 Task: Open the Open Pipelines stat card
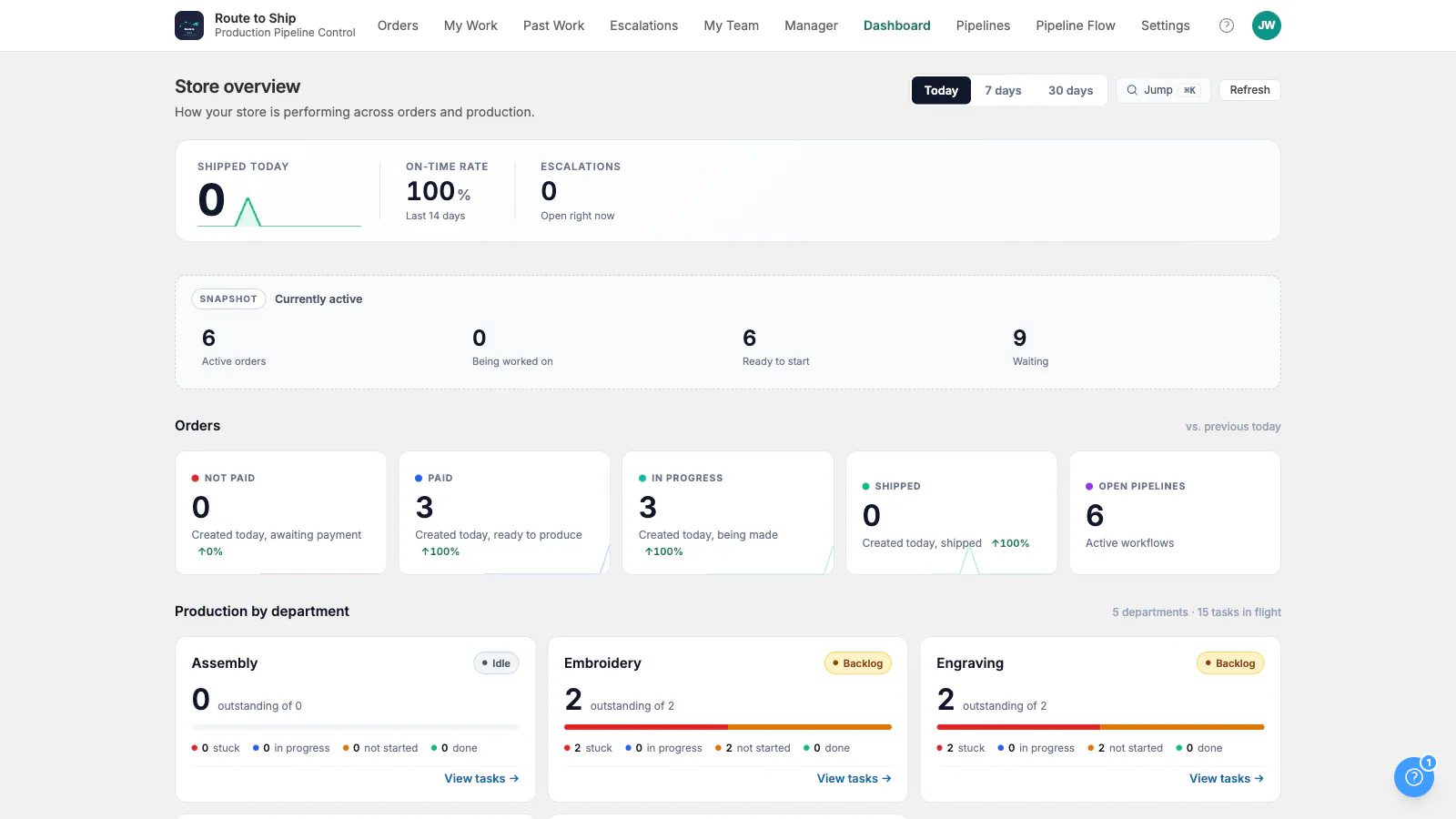point(1175,513)
